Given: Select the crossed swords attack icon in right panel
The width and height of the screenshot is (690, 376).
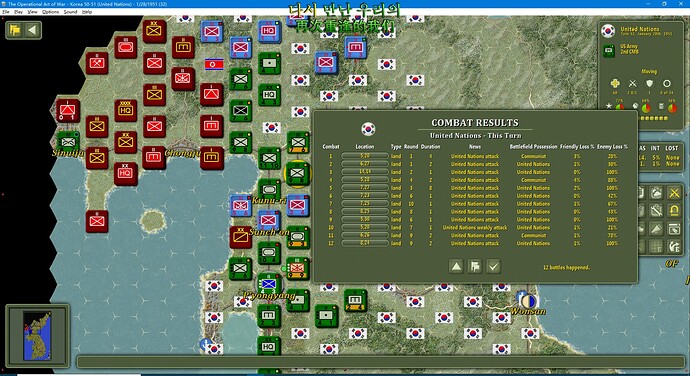Looking at the screenshot, I should 674,193.
